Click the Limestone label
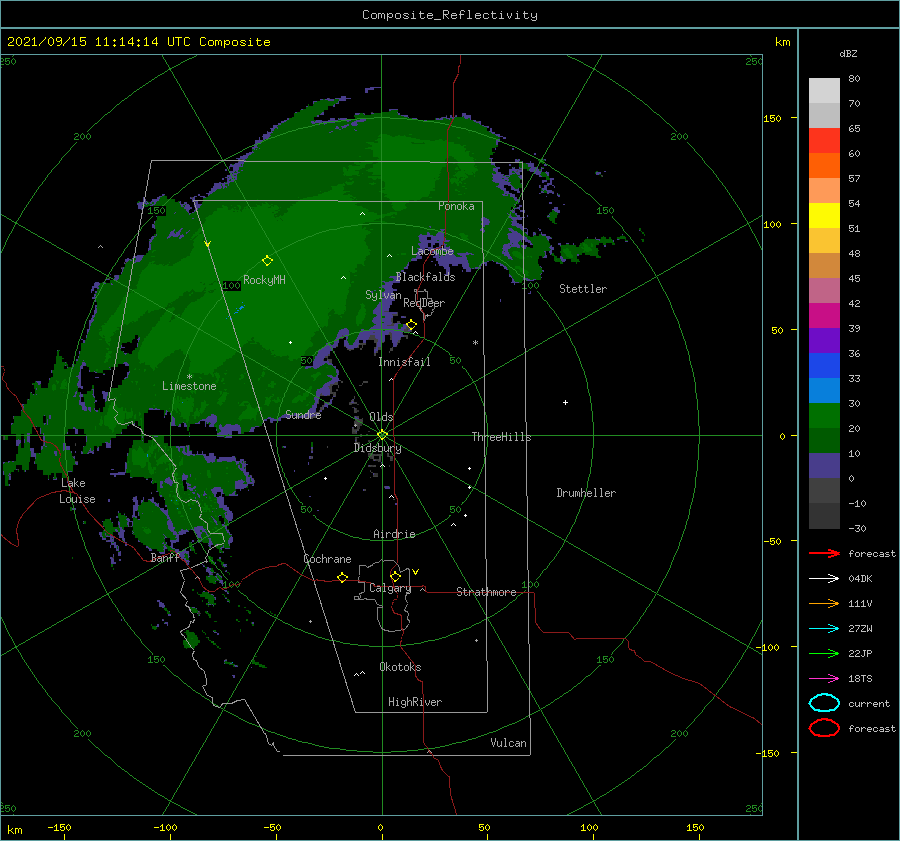The height and width of the screenshot is (841, 900). [x=189, y=386]
